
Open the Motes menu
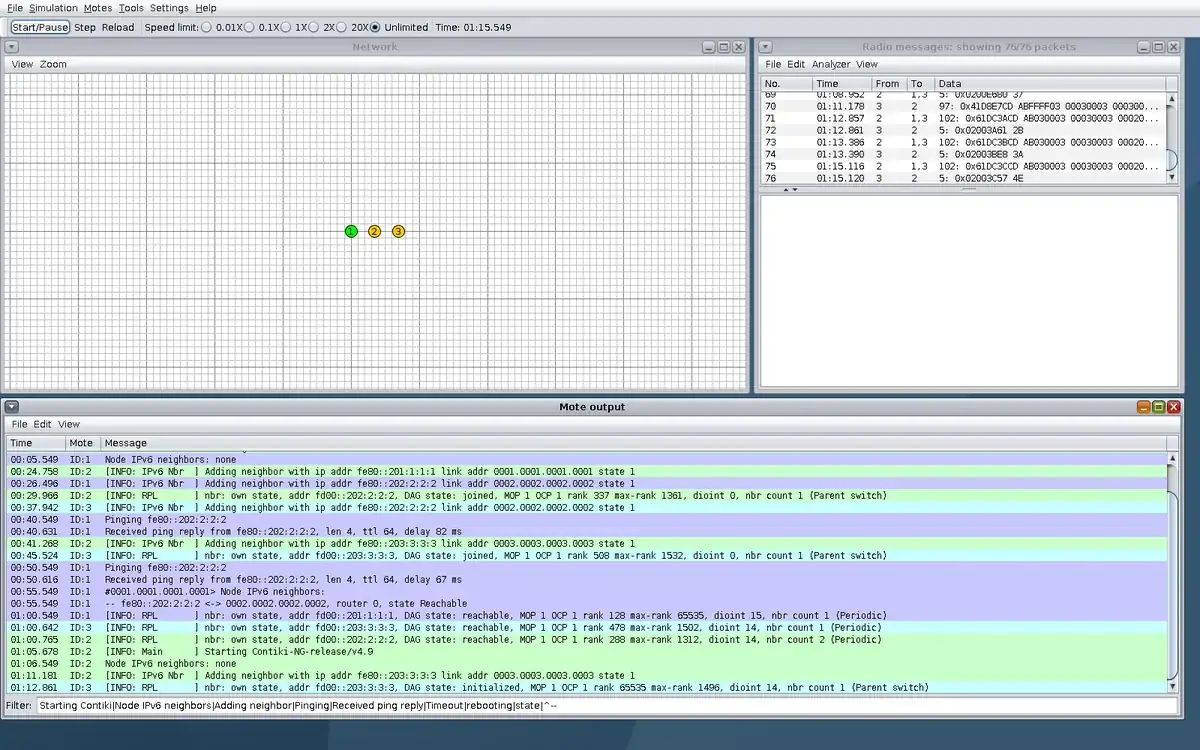point(98,8)
